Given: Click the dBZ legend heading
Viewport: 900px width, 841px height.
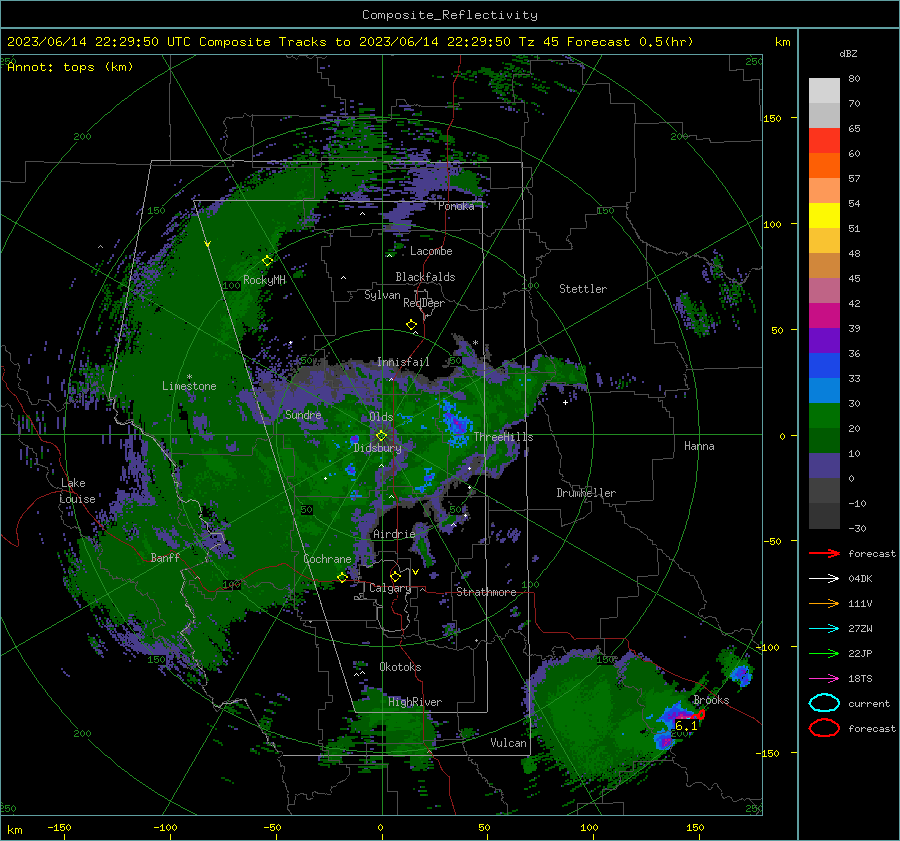Looking at the screenshot, I should point(848,54).
